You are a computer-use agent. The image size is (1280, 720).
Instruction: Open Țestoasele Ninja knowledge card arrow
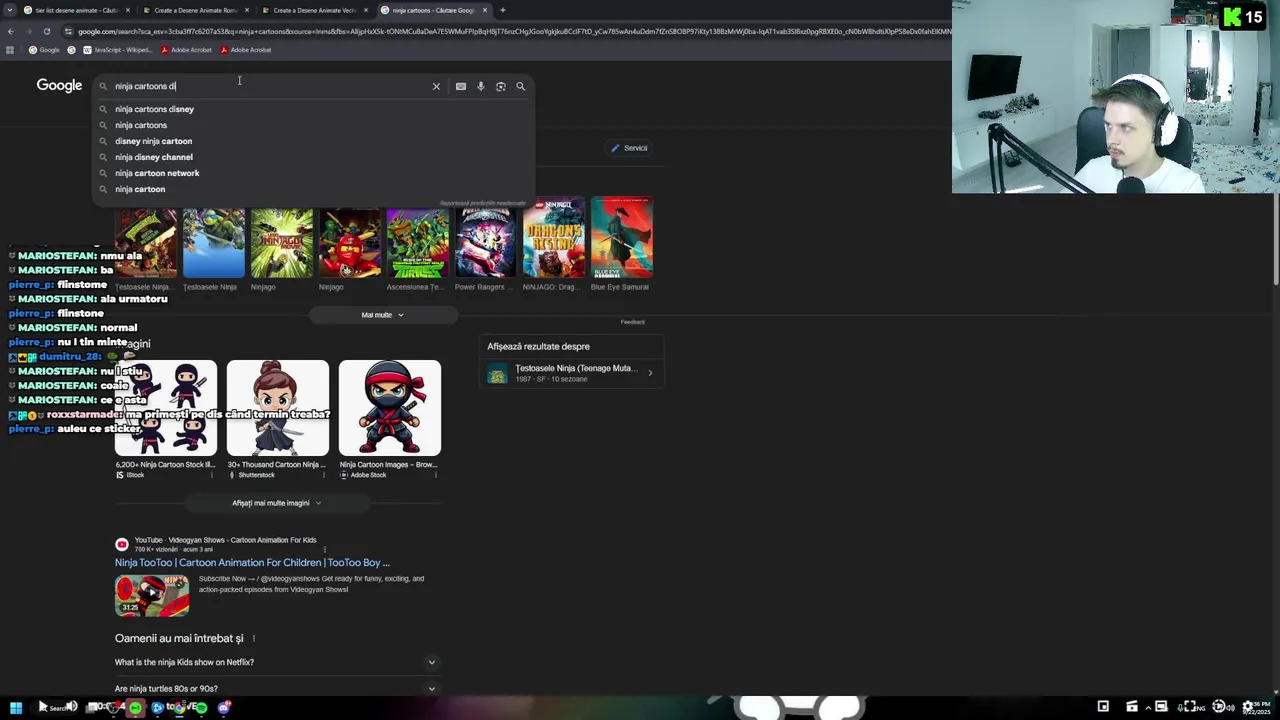pos(650,374)
